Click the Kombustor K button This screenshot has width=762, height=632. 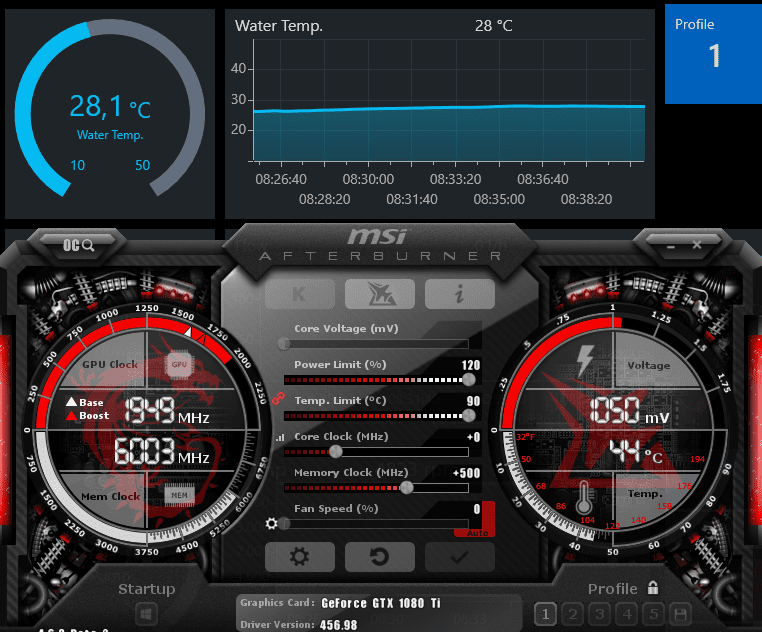[300, 294]
